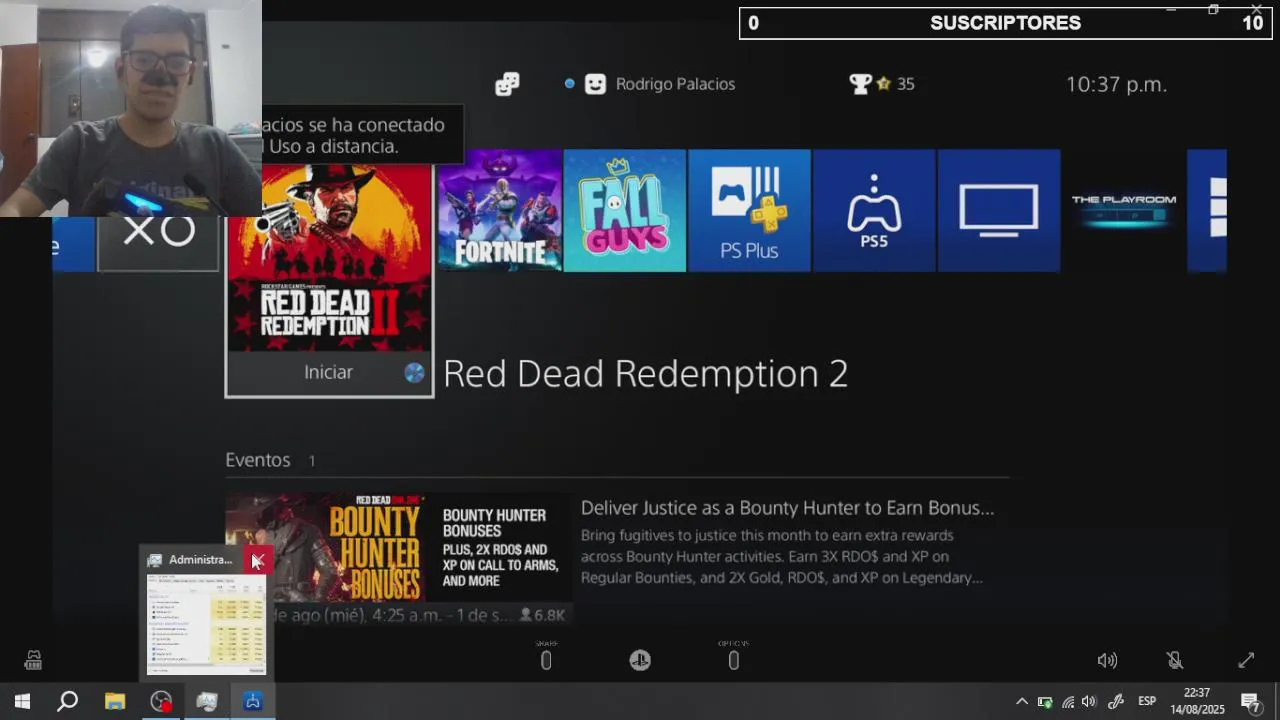The width and height of the screenshot is (1280, 720).
Task: Open the Bounty Hunter Bonuses event image
Action: (x=400, y=547)
